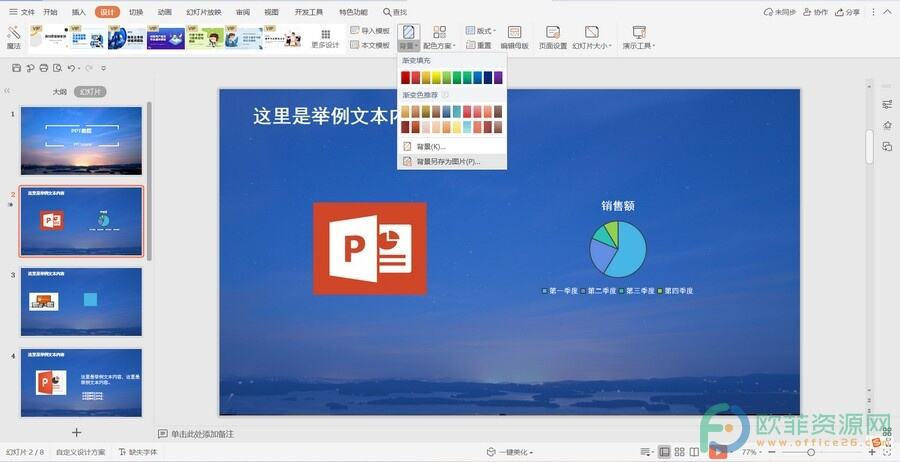
Task: Select slide 4 thumbnail
Action: [x=82, y=383]
